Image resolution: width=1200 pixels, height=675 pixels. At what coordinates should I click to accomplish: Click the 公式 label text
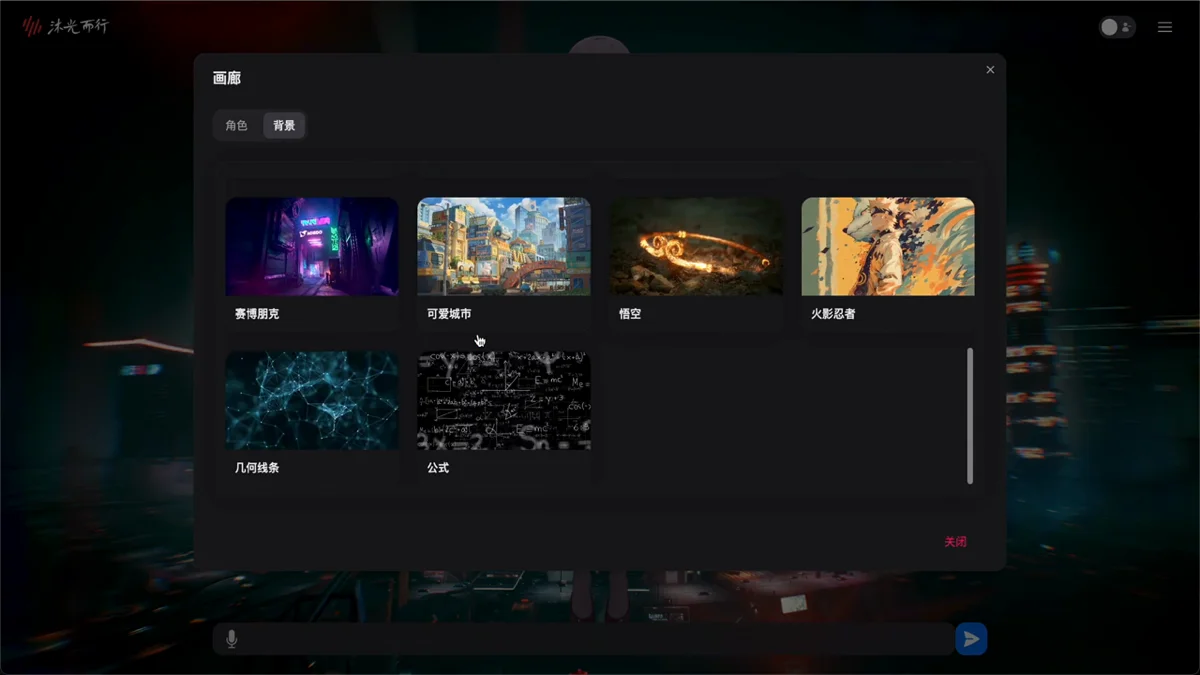pos(438,468)
